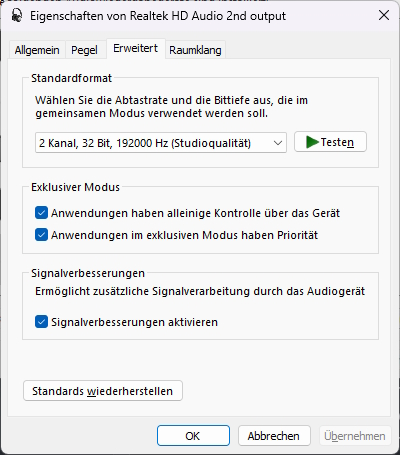This screenshot has width=400, height=455.
Task: Click the chevron arrow of the format combo box
Action: [x=278, y=143]
